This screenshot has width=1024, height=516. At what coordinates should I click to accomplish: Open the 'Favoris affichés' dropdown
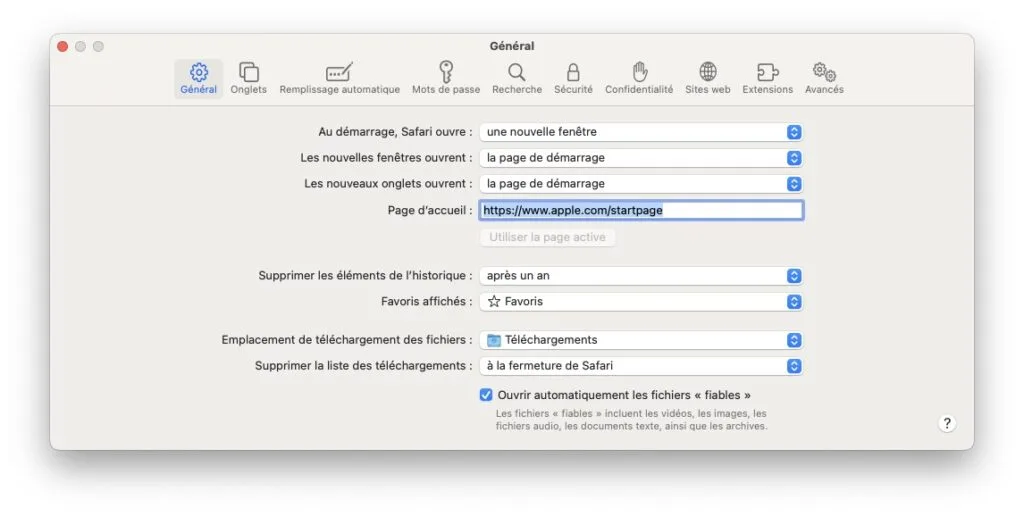(641, 302)
